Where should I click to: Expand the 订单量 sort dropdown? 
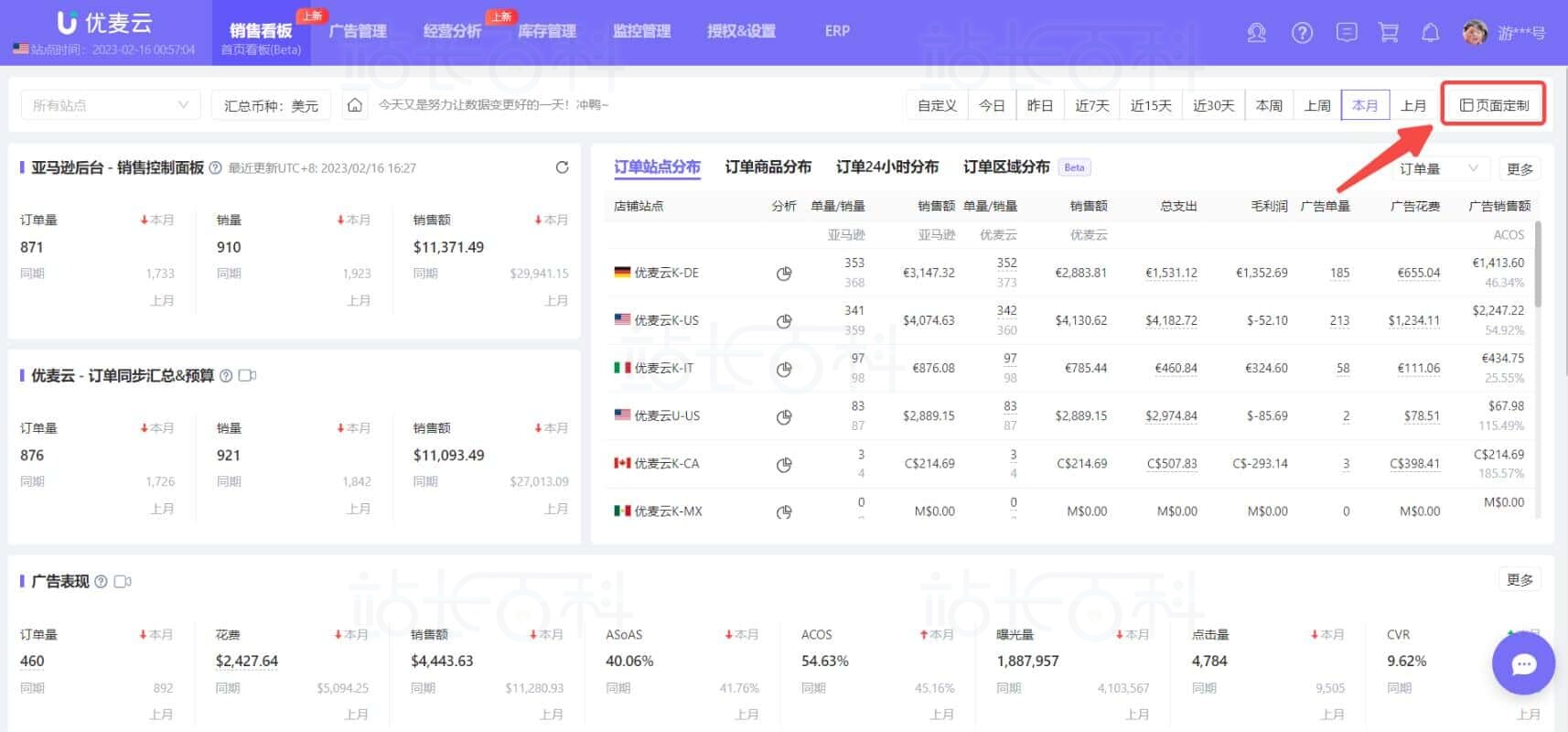click(x=1439, y=168)
